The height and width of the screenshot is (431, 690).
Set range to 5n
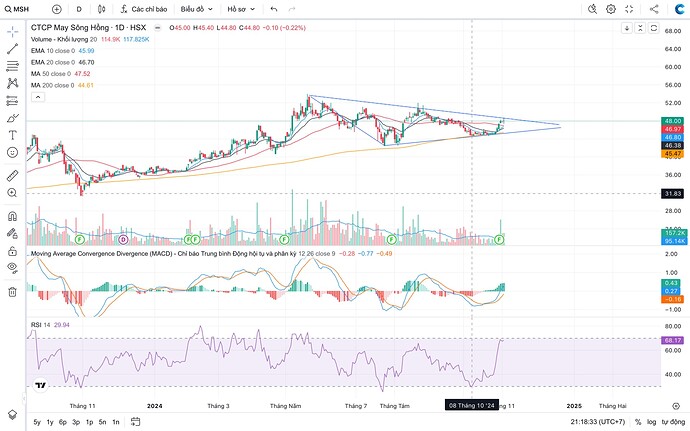103,422
